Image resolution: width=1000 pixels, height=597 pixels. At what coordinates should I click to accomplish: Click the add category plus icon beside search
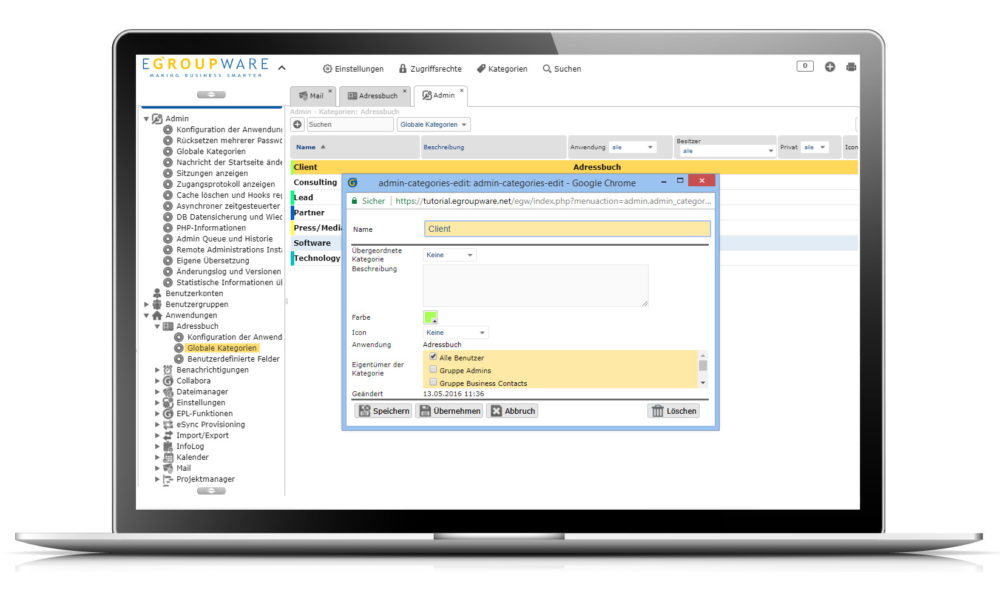coord(298,125)
